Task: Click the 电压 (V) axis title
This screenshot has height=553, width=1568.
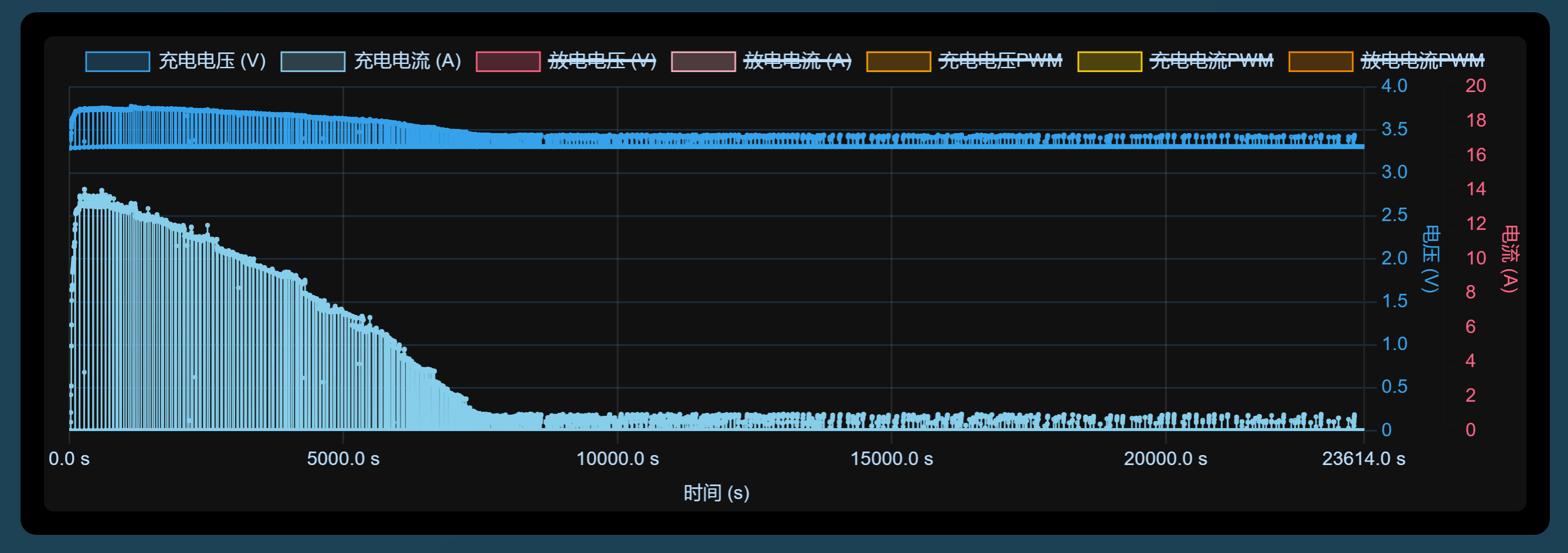Action: [x=1430, y=259]
